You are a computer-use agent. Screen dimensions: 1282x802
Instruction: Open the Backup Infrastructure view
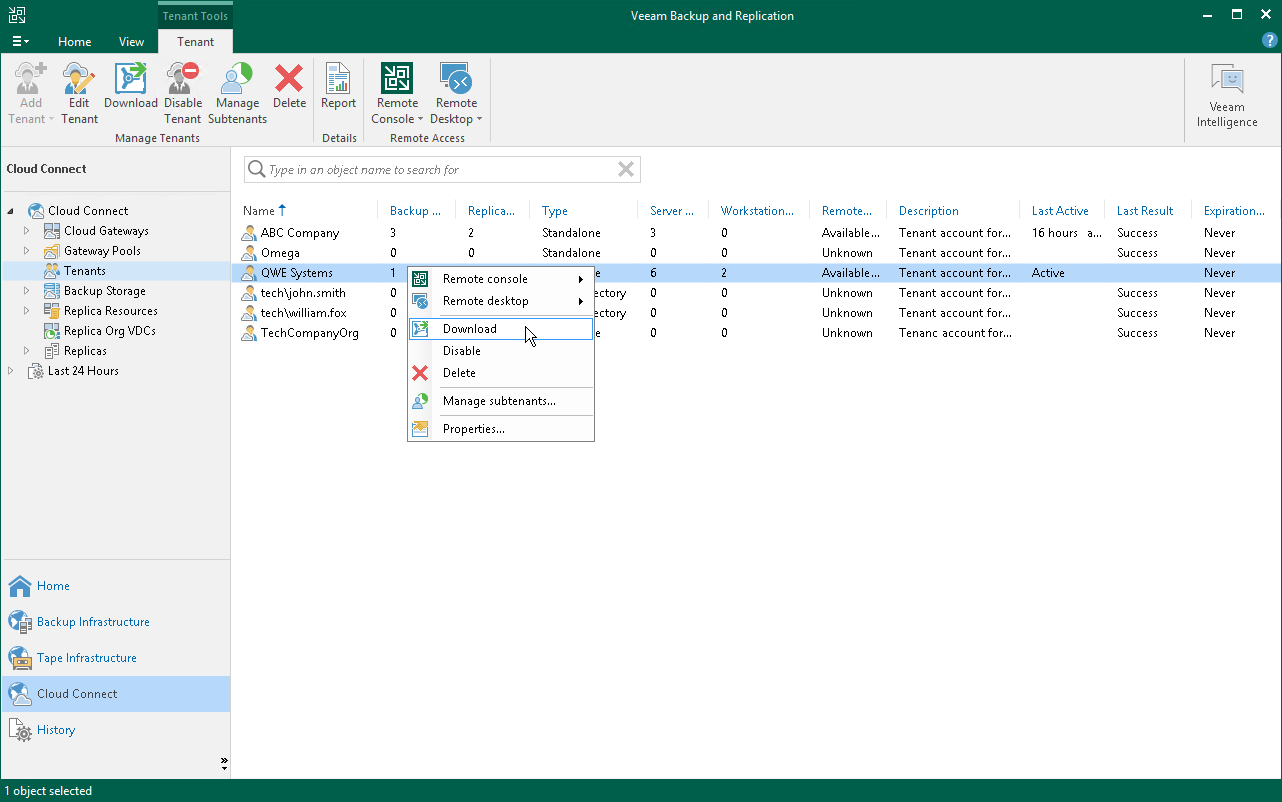pos(93,622)
